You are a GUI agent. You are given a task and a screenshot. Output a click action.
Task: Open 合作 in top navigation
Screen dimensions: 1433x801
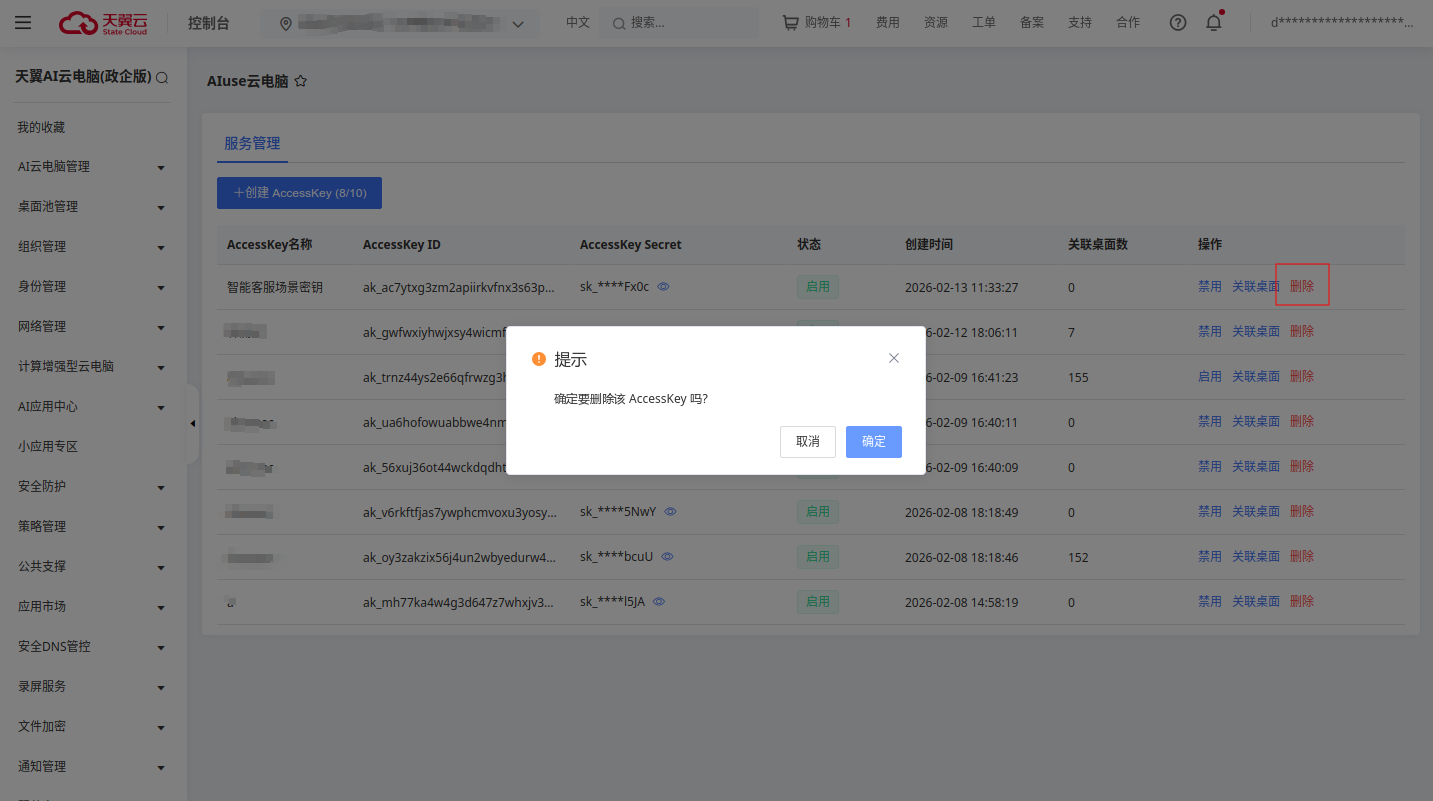[x=1128, y=22]
